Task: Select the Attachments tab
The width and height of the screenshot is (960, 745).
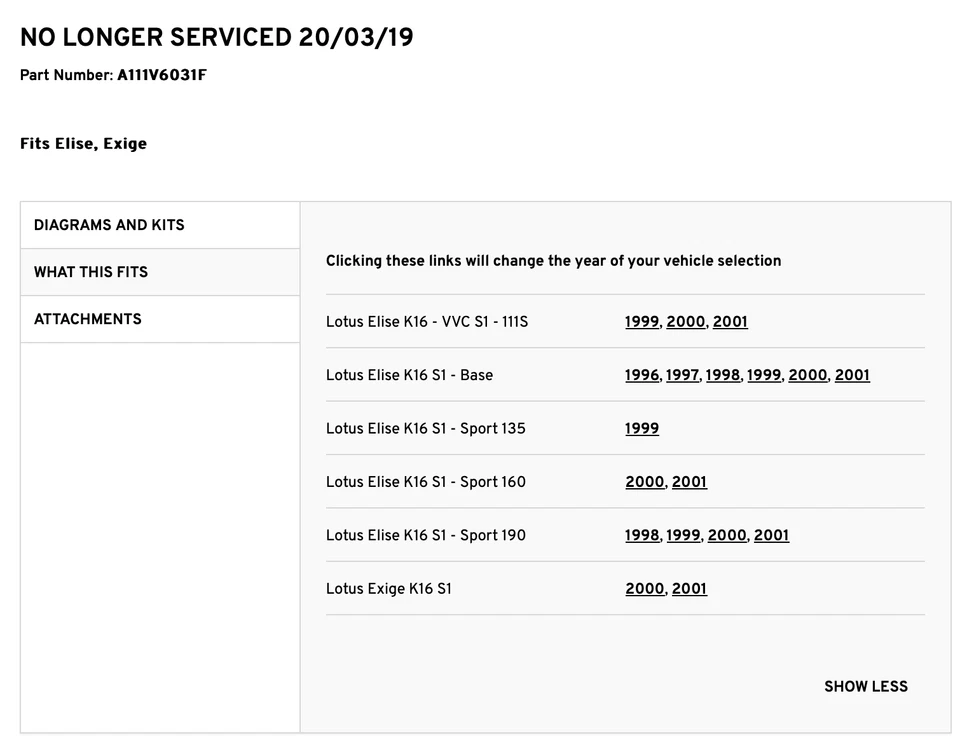Action: [88, 319]
